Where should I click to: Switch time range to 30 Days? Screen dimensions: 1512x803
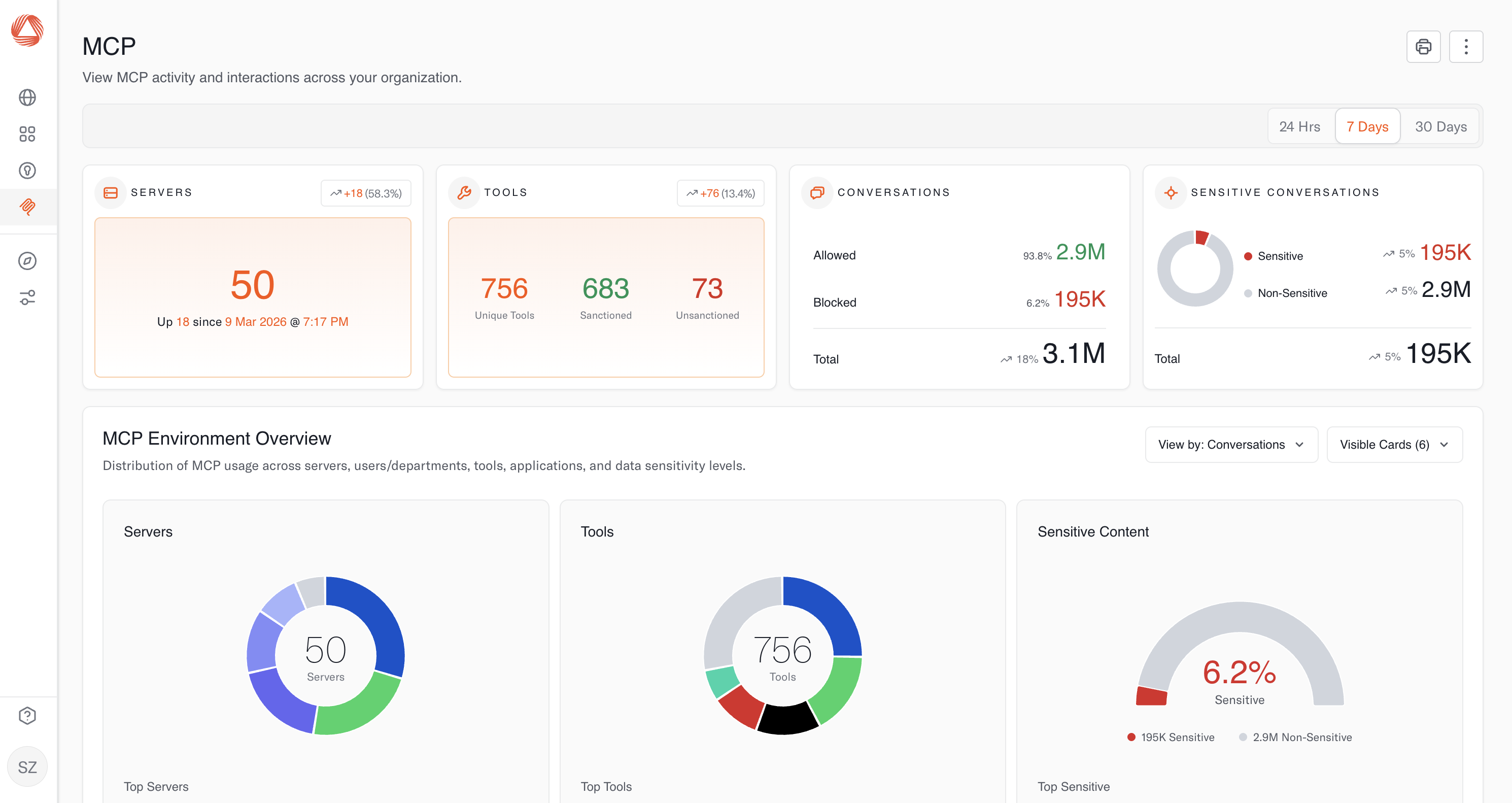coord(1440,127)
